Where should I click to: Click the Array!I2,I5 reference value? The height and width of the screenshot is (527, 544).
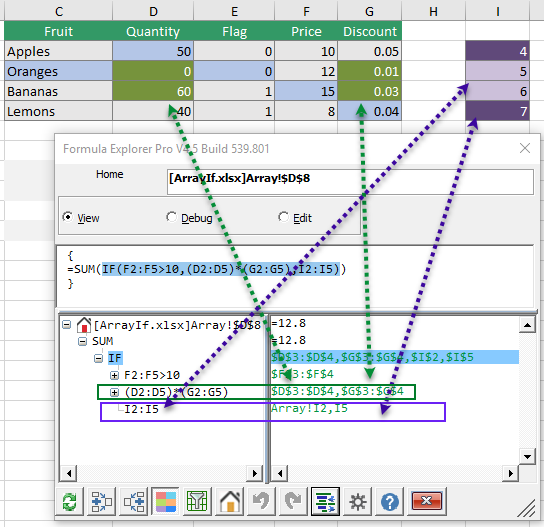[x=309, y=408]
